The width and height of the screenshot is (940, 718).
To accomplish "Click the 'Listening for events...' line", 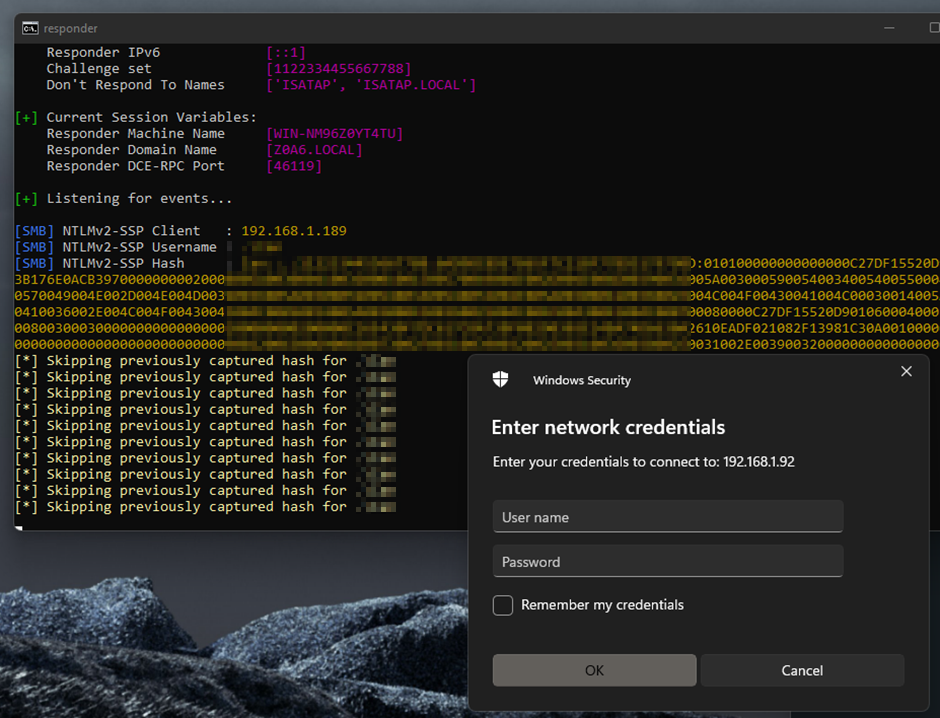I will click(139, 198).
